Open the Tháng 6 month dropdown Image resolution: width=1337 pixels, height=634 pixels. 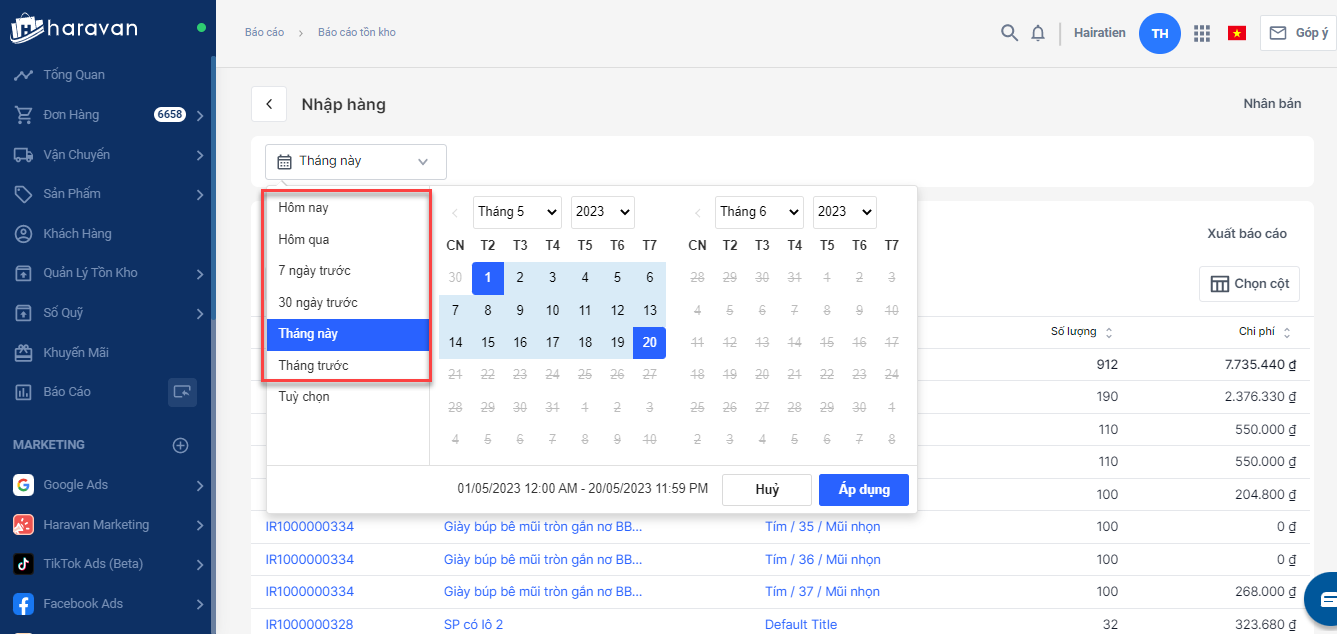coord(759,212)
